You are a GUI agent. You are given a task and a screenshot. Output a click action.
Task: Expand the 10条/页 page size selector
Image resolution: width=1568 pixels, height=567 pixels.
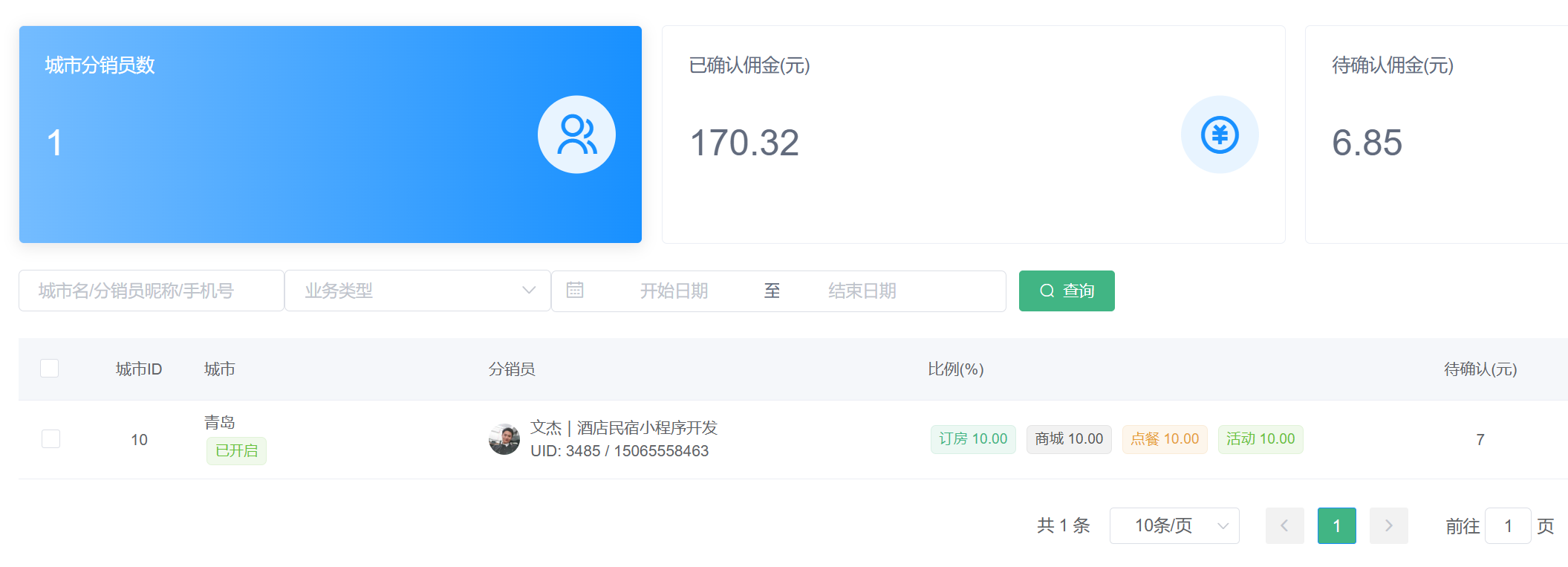(1174, 526)
